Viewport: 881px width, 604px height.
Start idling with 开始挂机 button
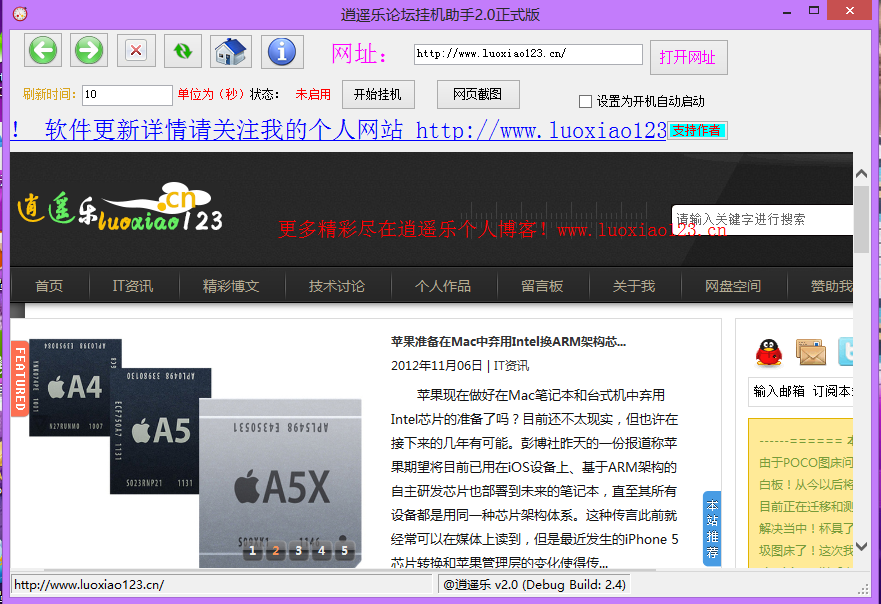pyautogui.click(x=378, y=94)
